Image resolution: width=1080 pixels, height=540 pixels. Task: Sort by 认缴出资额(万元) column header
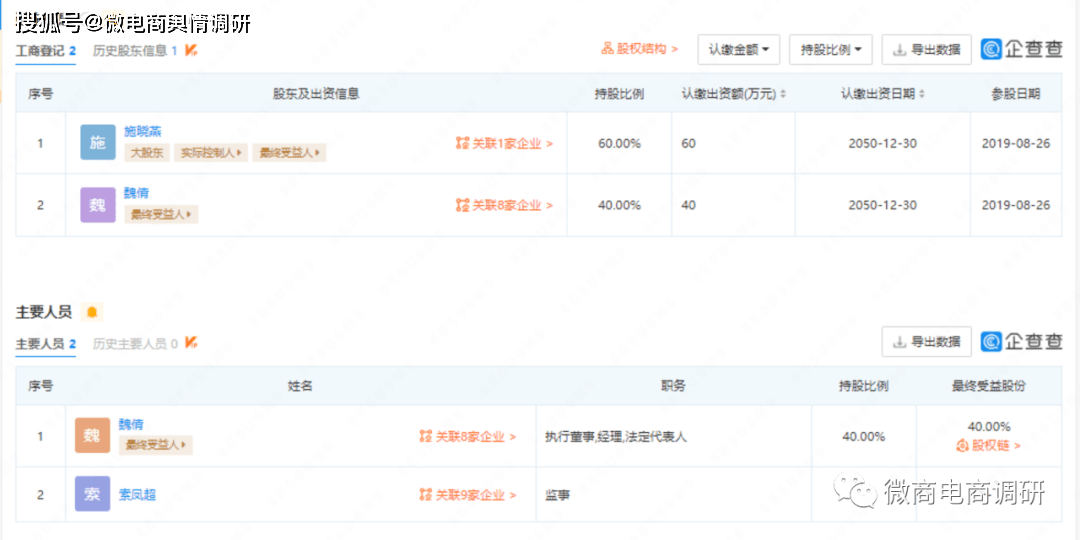coord(733,94)
